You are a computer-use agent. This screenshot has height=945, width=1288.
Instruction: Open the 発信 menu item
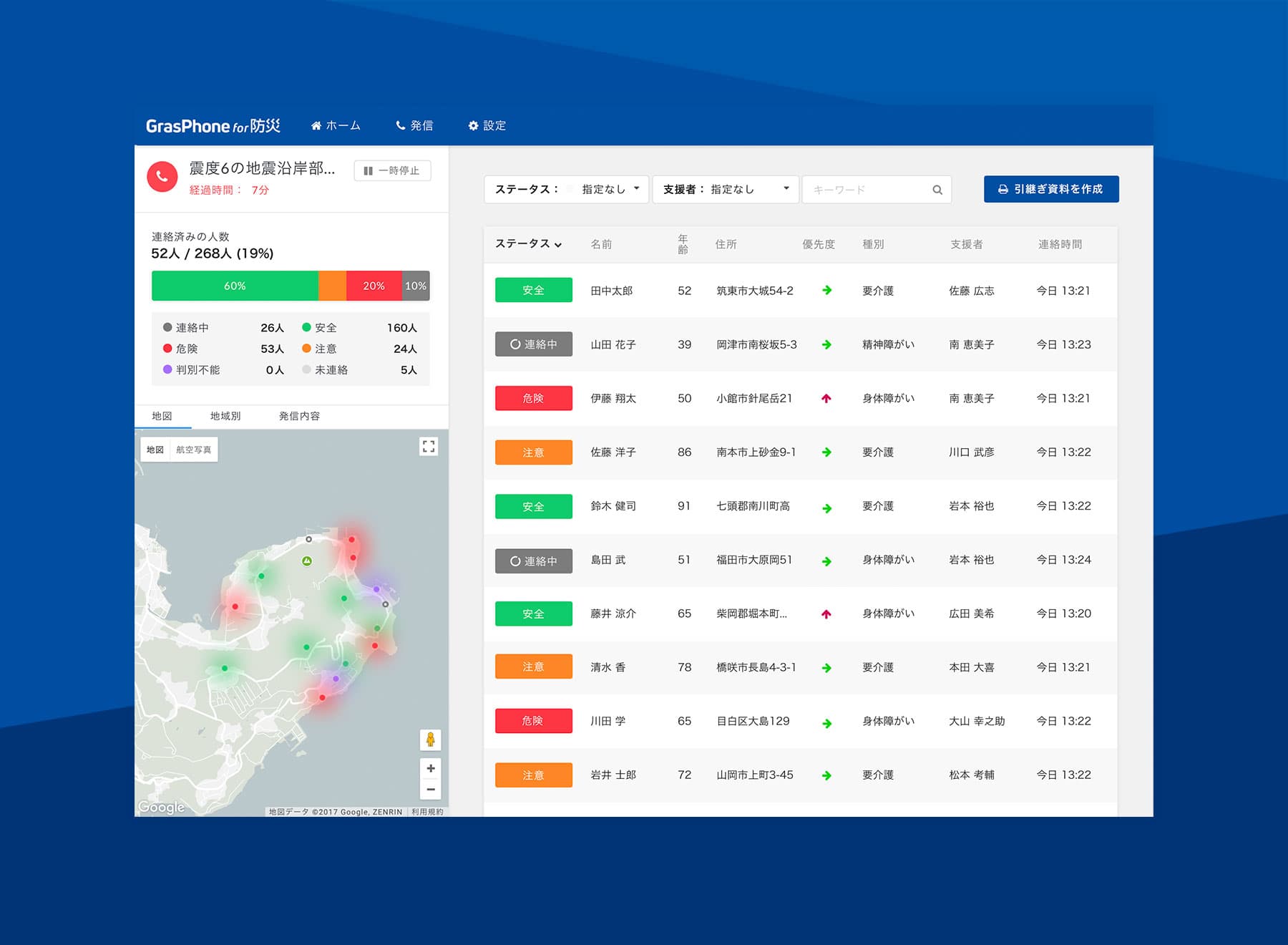[414, 125]
